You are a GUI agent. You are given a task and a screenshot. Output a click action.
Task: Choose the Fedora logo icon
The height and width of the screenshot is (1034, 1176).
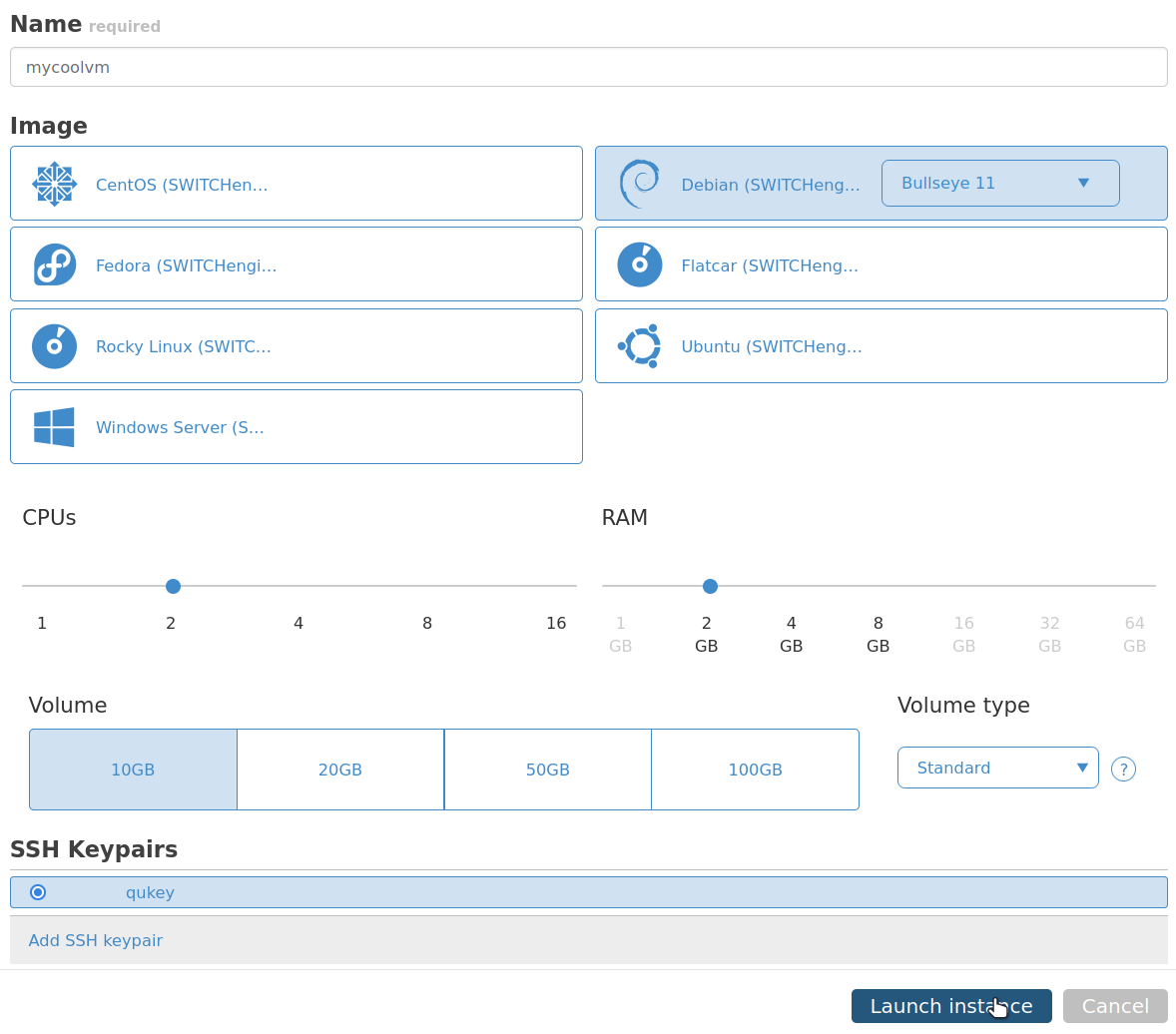point(54,265)
